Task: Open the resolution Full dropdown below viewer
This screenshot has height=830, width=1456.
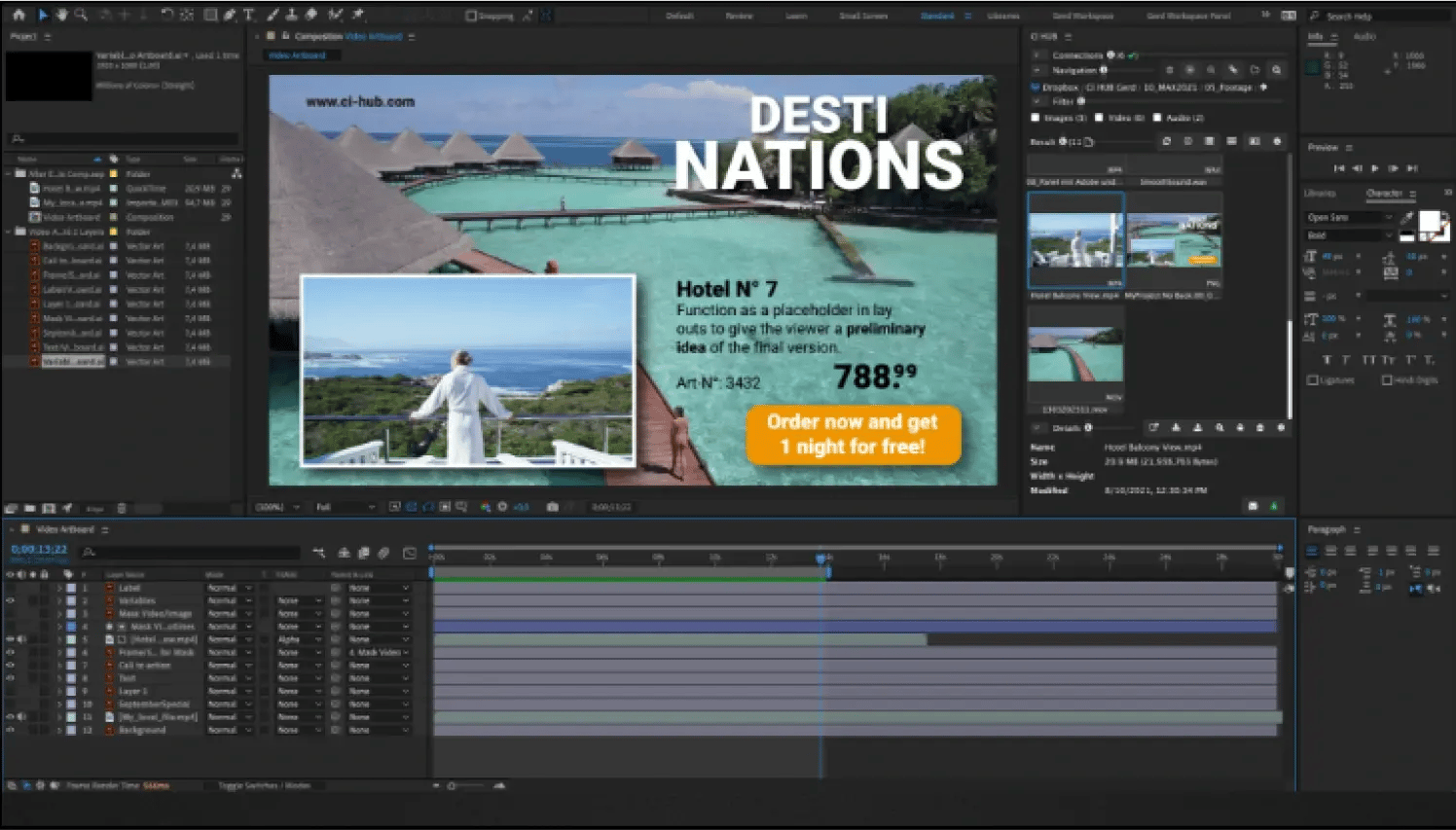Action: [x=345, y=507]
